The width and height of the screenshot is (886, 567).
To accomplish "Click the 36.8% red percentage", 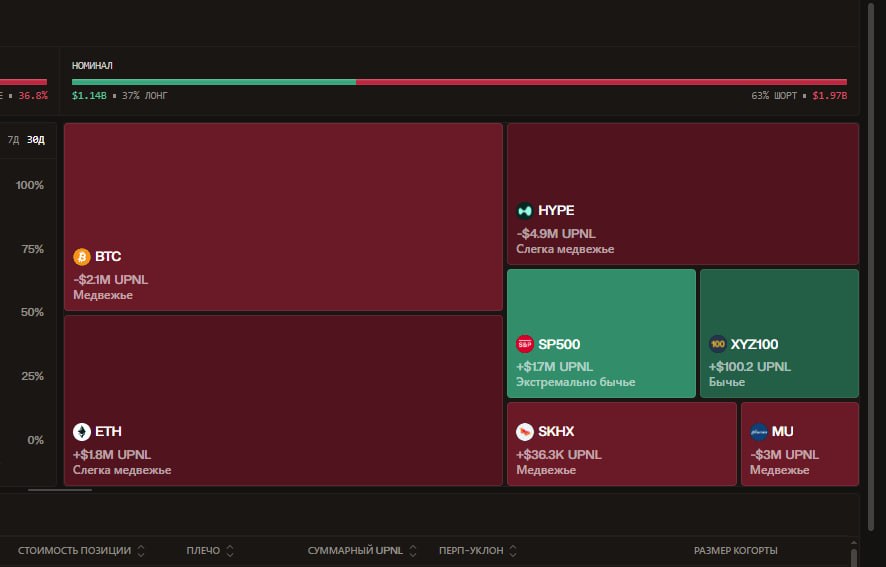I will pyautogui.click(x=33, y=96).
